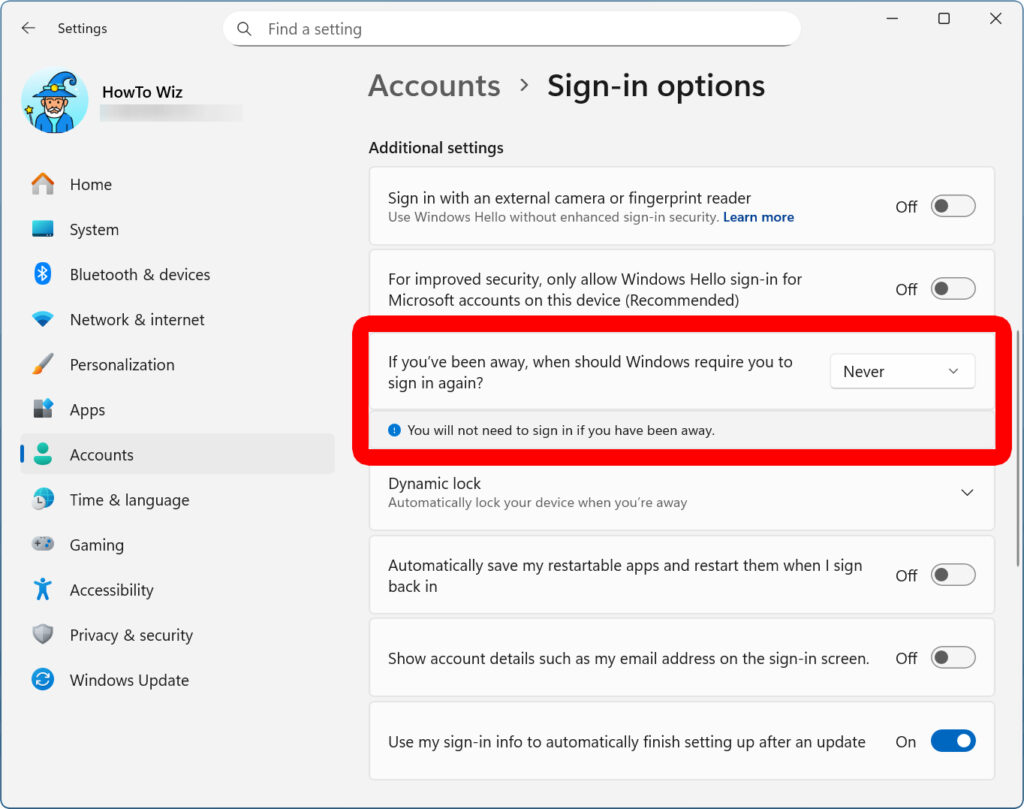1024x809 pixels.
Task: Open Windows Update settings
Action: [x=128, y=679]
